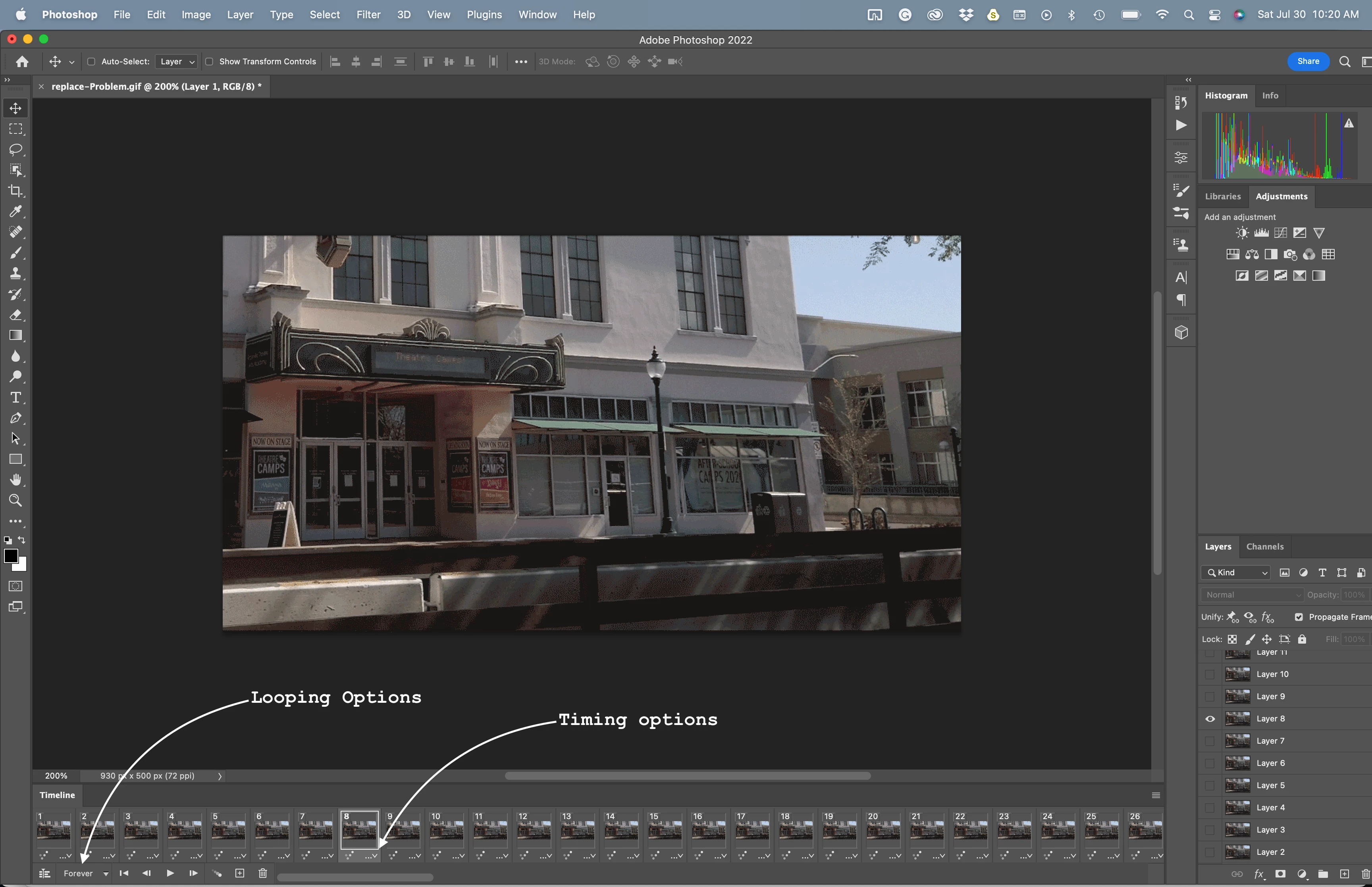
Task: Select the Clone Stamp tool
Action: tap(15, 274)
